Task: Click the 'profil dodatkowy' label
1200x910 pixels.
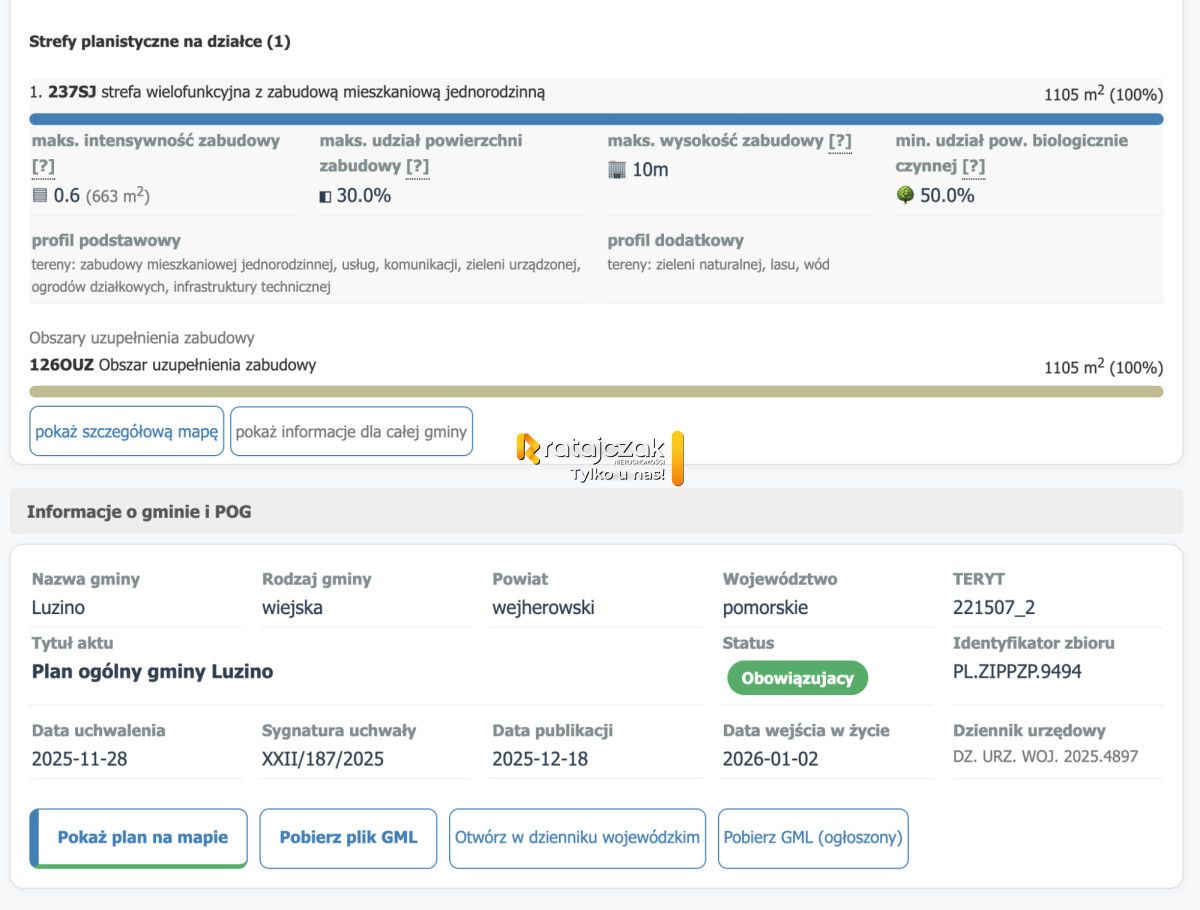Action: 676,240
